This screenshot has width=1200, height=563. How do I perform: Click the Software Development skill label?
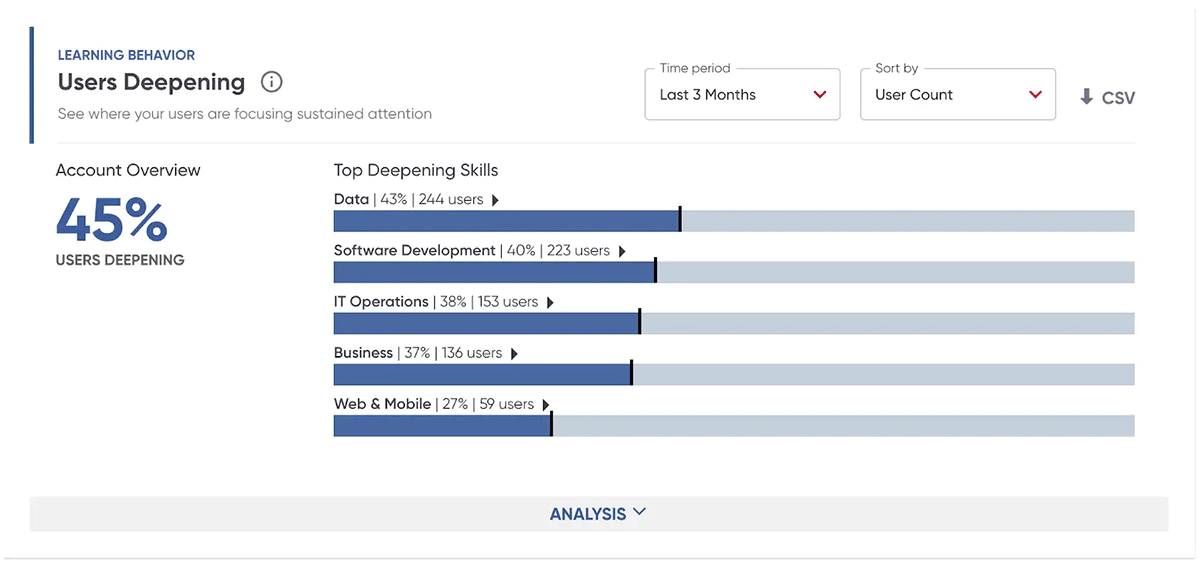pyautogui.click(x=414, y=250)
